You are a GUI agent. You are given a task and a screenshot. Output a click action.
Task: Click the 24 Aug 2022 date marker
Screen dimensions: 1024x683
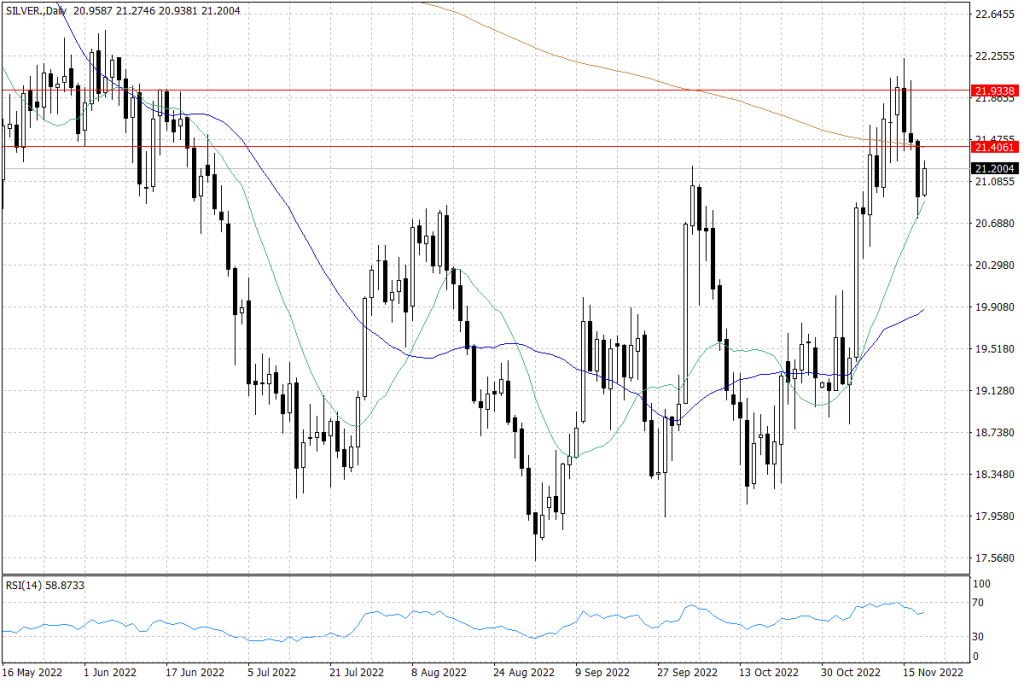pos(527,671)
